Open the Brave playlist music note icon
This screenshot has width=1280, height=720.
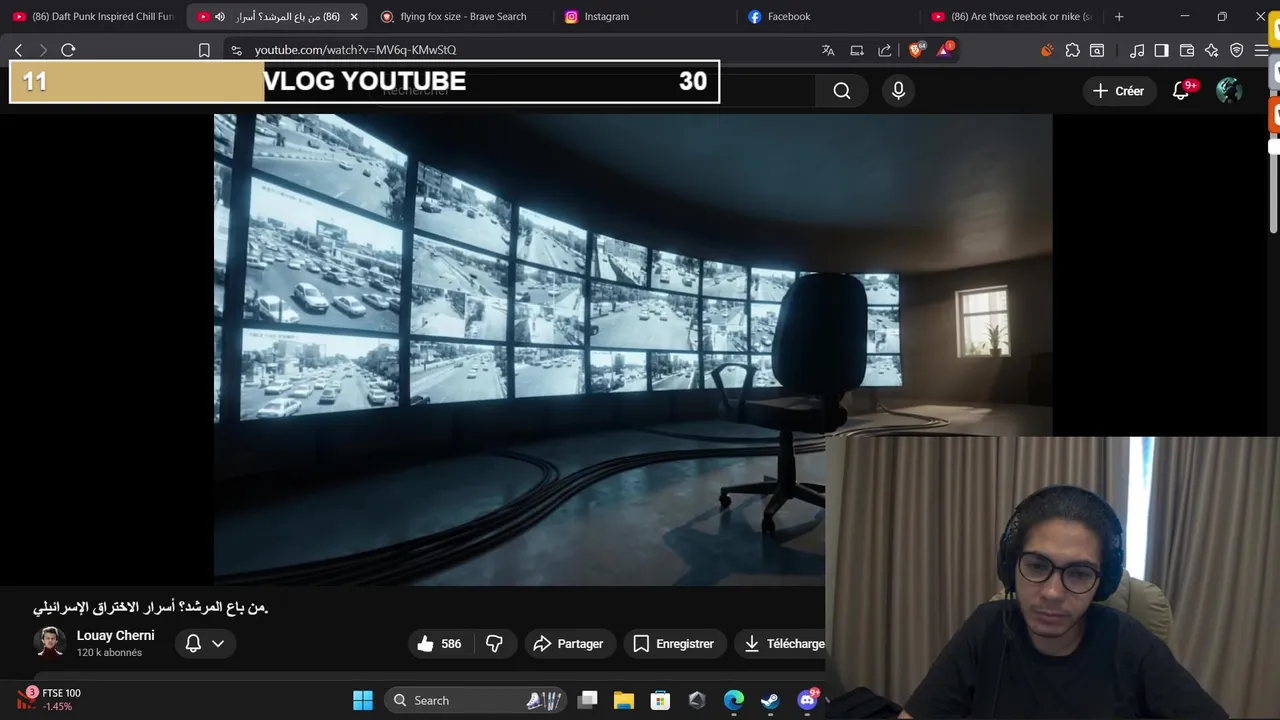[x=1137, y=50]
